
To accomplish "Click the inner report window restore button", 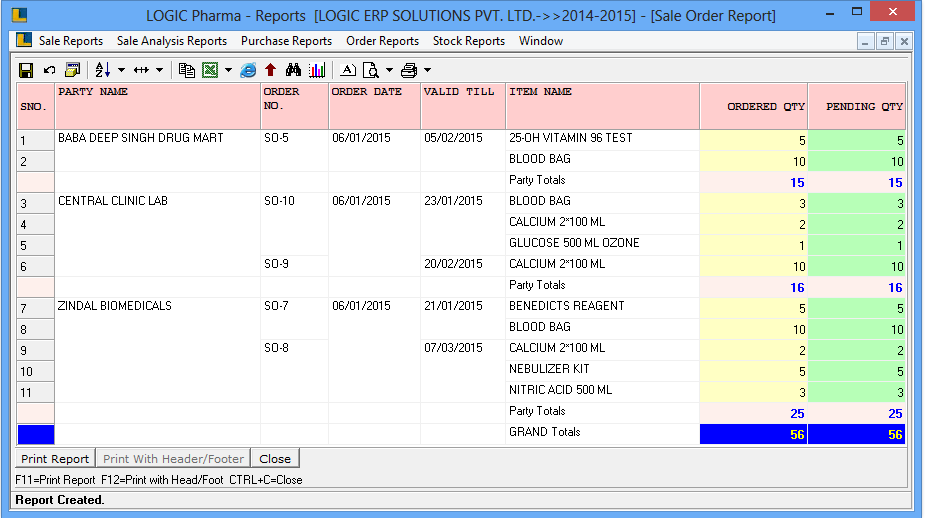I will tap(884, 41).
